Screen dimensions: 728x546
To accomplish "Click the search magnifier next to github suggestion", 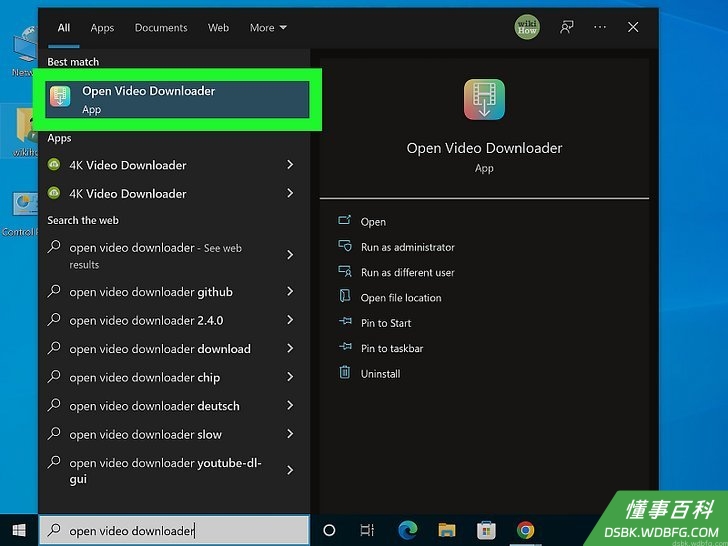I will click(54, 291).
